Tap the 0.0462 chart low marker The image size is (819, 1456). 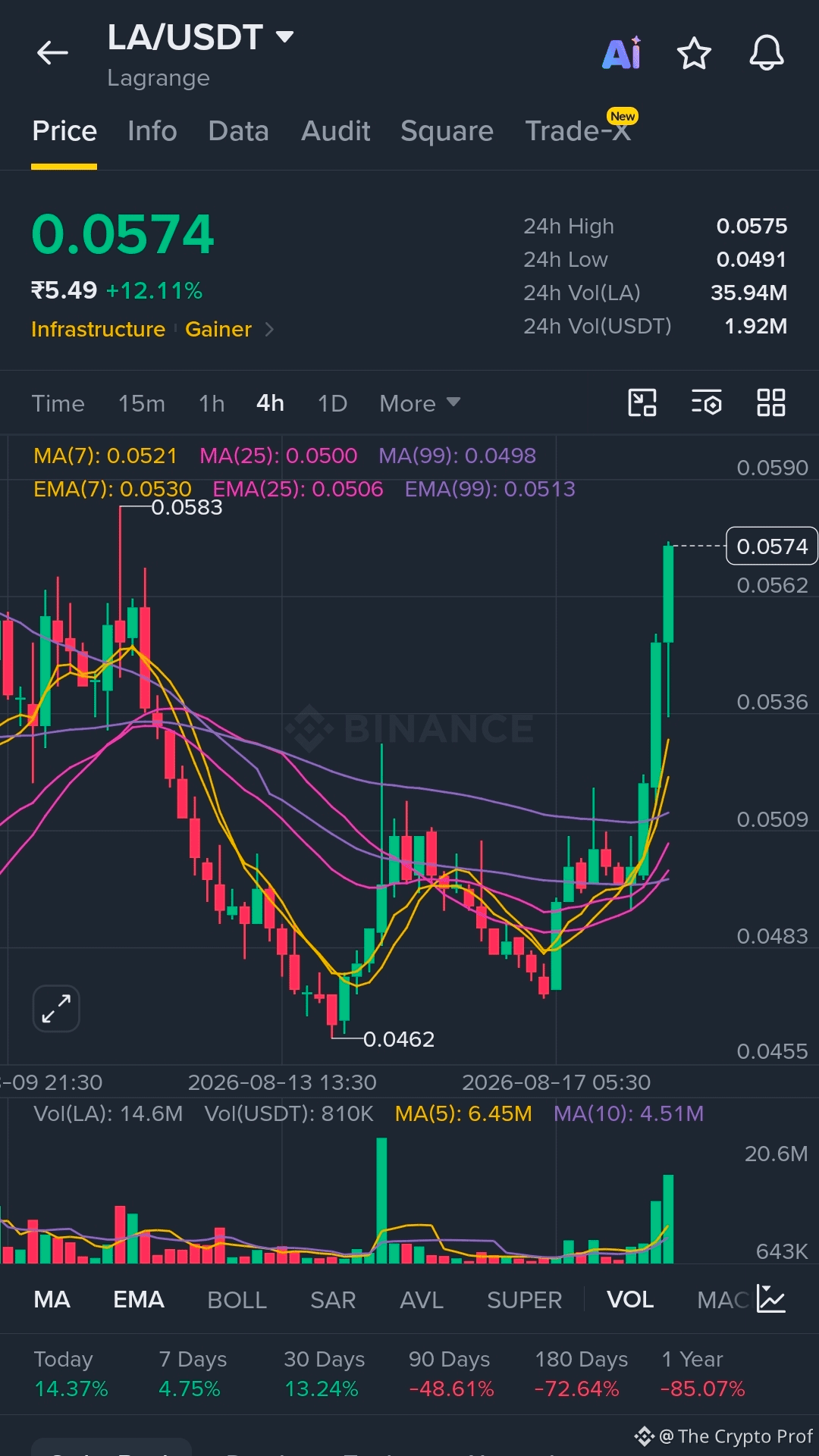[x=399, y=1039]
